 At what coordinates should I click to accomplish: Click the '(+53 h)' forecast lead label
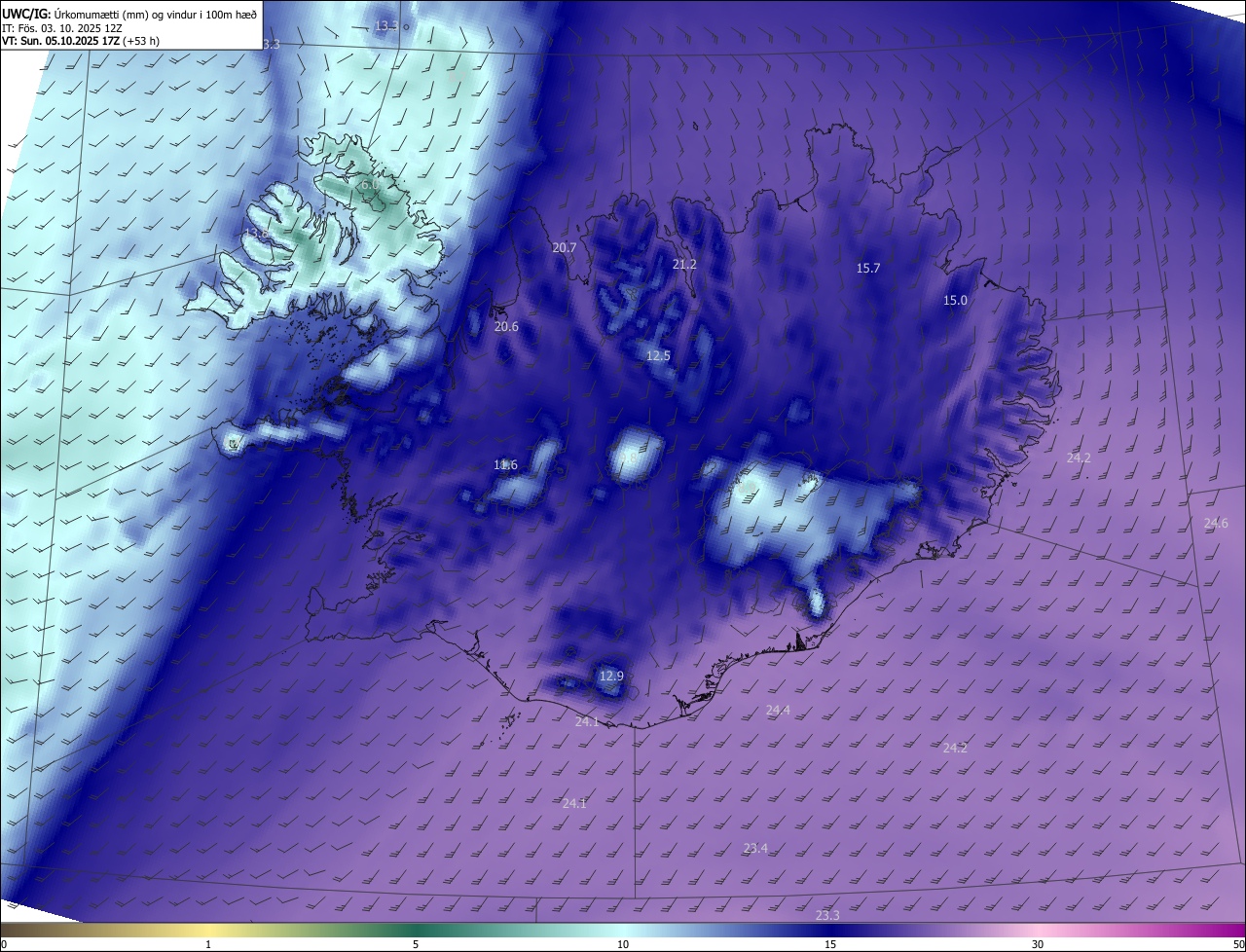pos(141,41)
